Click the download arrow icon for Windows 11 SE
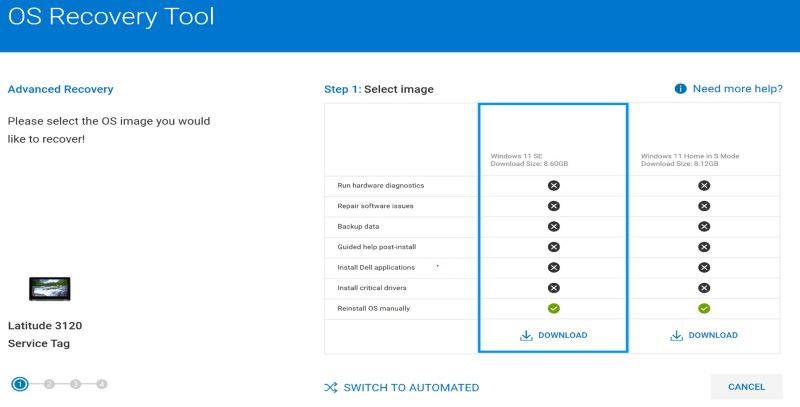This screenshot has height=407, width=800. pos(526,335)
